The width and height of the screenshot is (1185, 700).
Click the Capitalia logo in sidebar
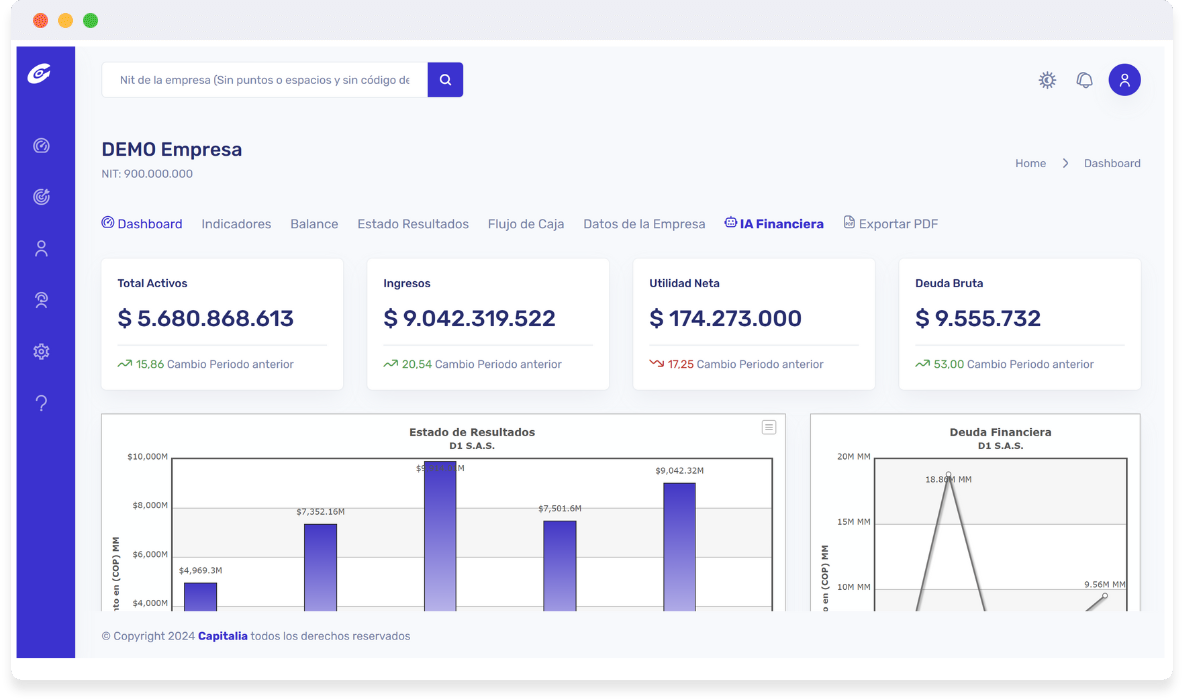coord(40,74)
